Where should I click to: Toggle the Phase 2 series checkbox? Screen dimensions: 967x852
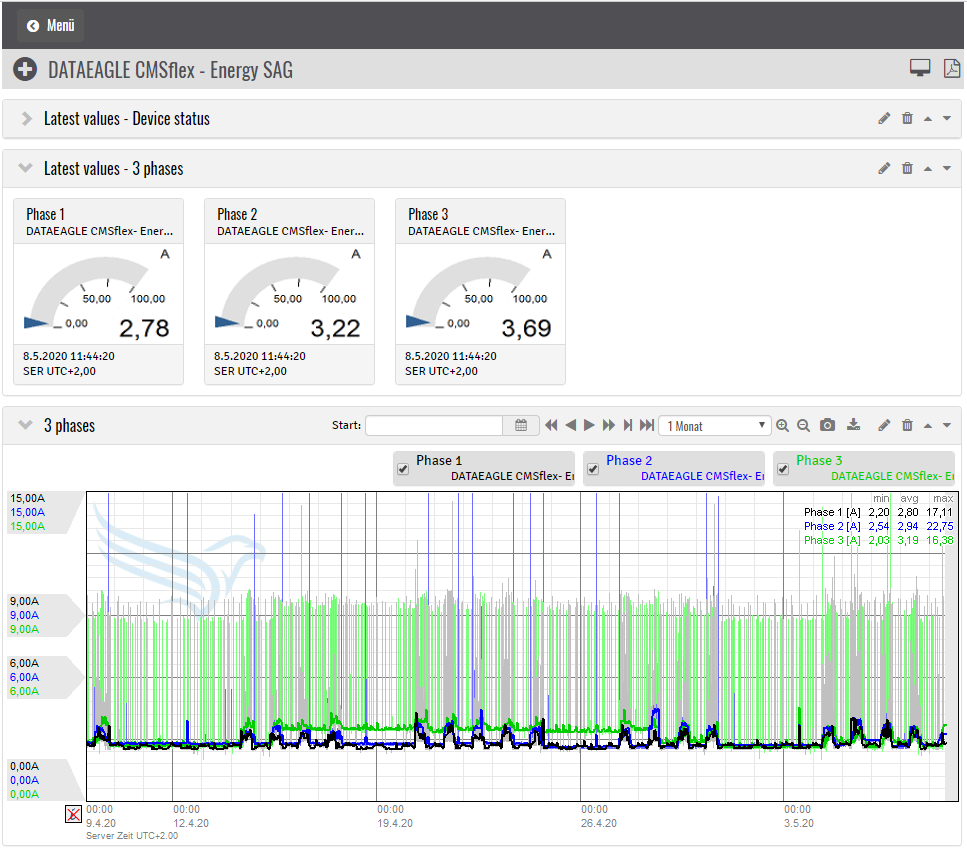[593, 469]
